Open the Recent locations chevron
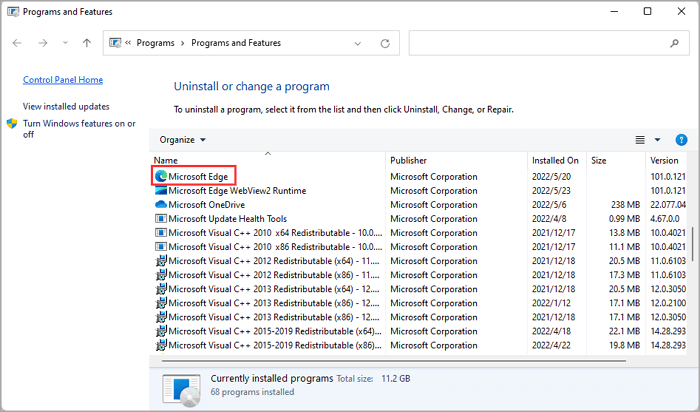 point(65,43)
